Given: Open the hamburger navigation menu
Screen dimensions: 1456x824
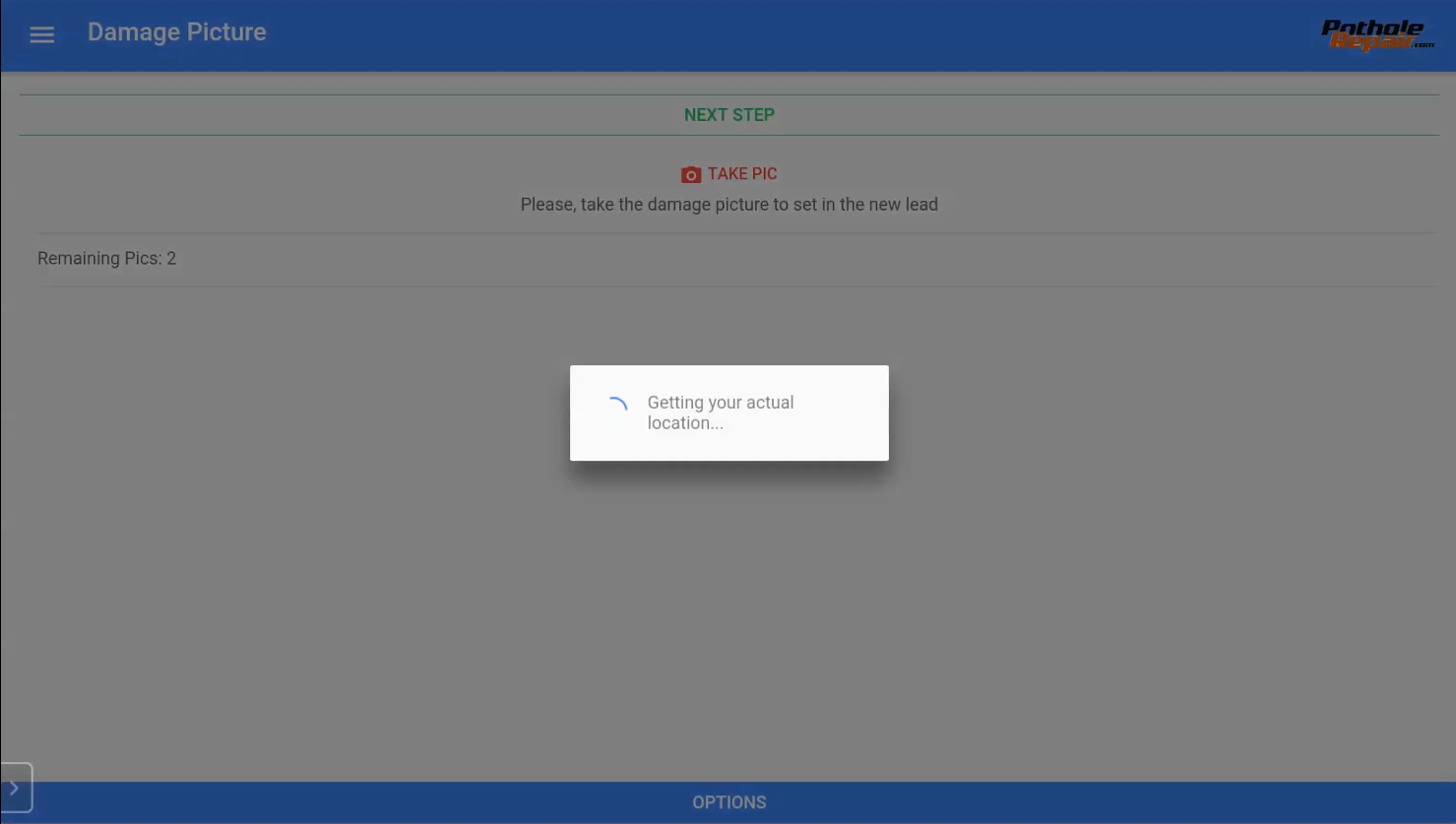Looking at the screenshot, I should pyautogui.click(x=41, y=34).
